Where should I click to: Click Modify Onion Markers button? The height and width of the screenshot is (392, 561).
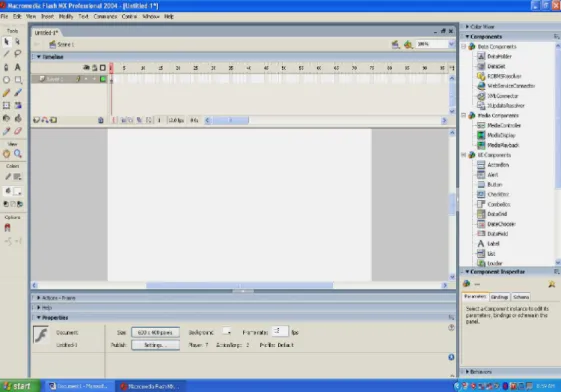coord(149,120)
